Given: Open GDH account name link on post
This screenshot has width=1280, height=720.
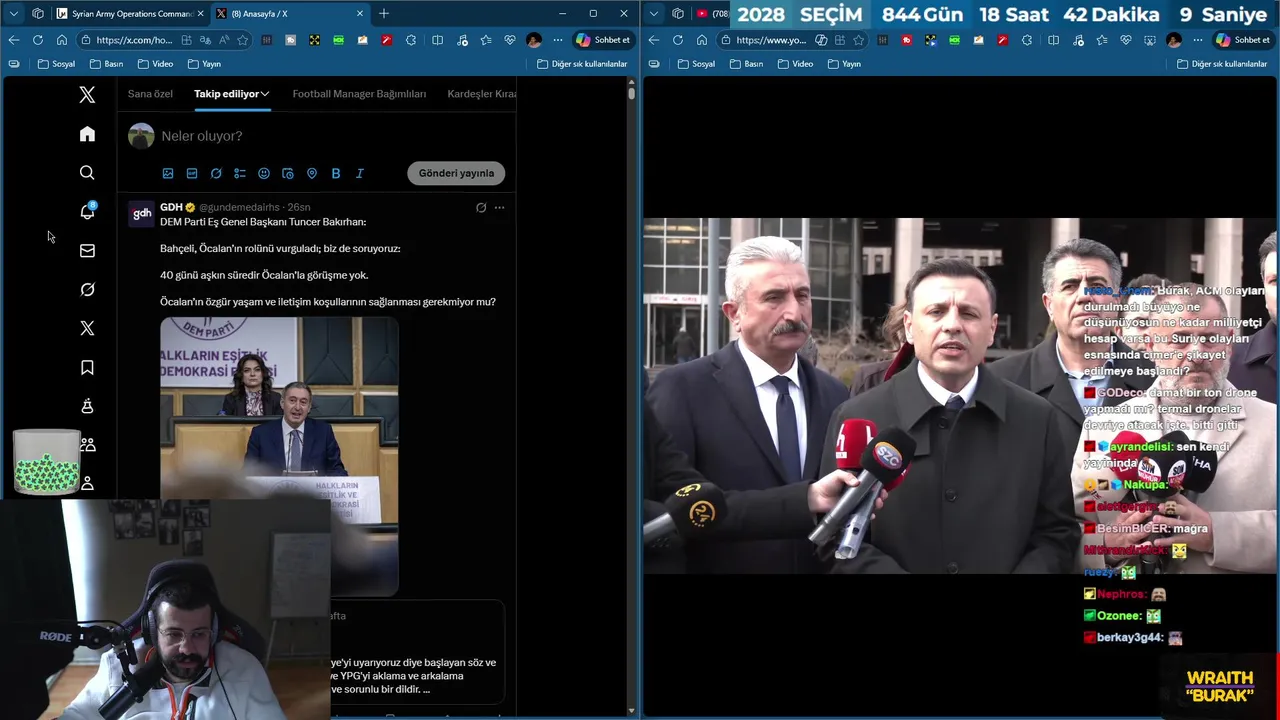Looking at the screenshot, I should [x=171, y=207].
